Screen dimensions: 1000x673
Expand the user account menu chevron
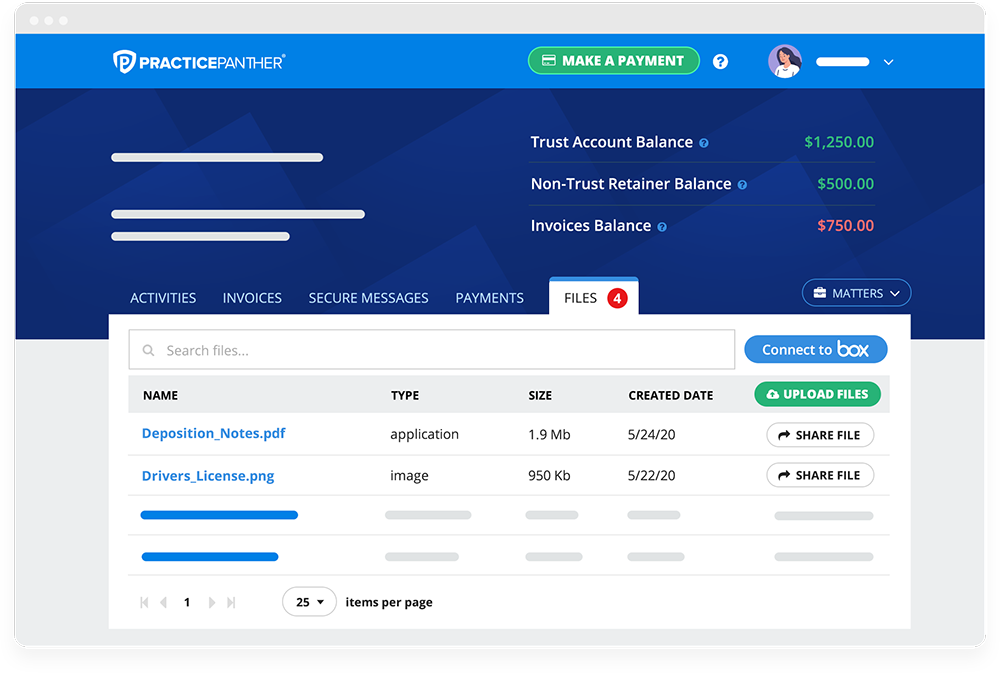888,62
